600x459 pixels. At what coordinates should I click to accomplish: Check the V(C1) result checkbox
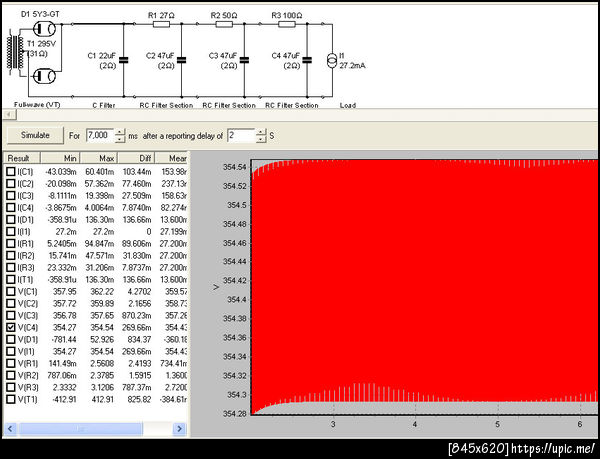(x=11, y=291)
